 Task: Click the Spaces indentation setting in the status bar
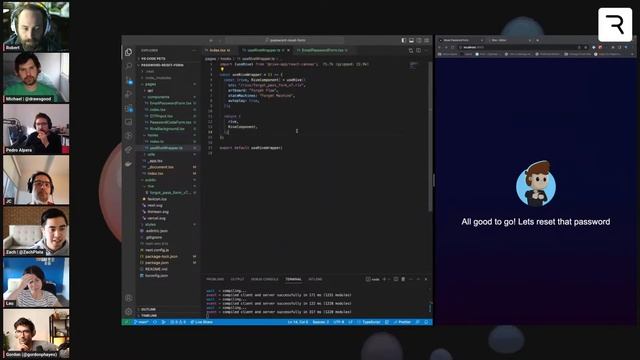(321, 322)
